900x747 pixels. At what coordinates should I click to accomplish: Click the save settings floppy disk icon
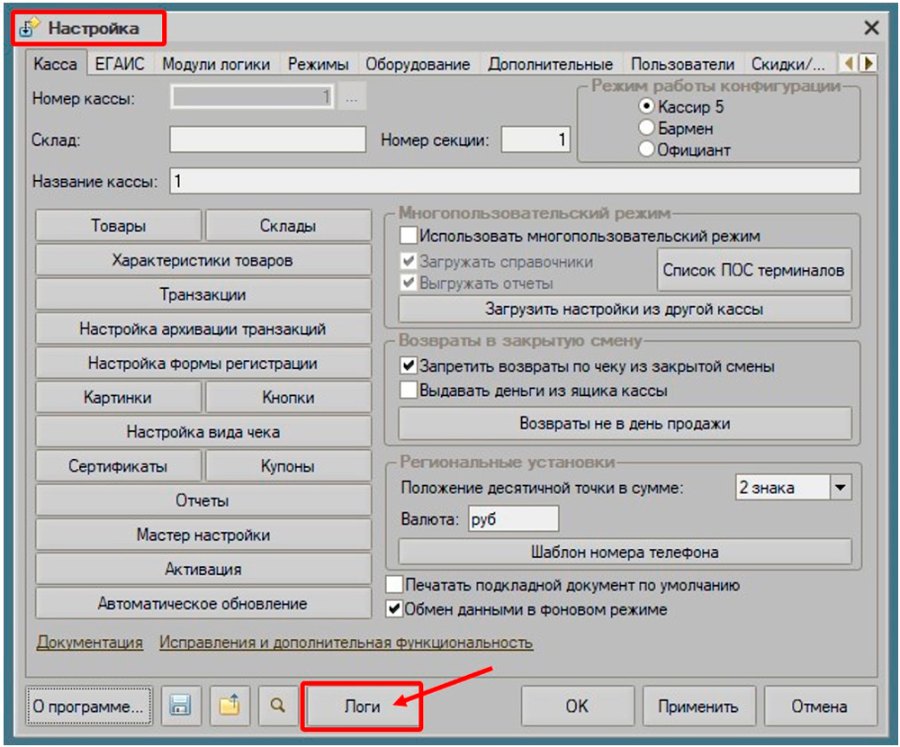(180, 705)
